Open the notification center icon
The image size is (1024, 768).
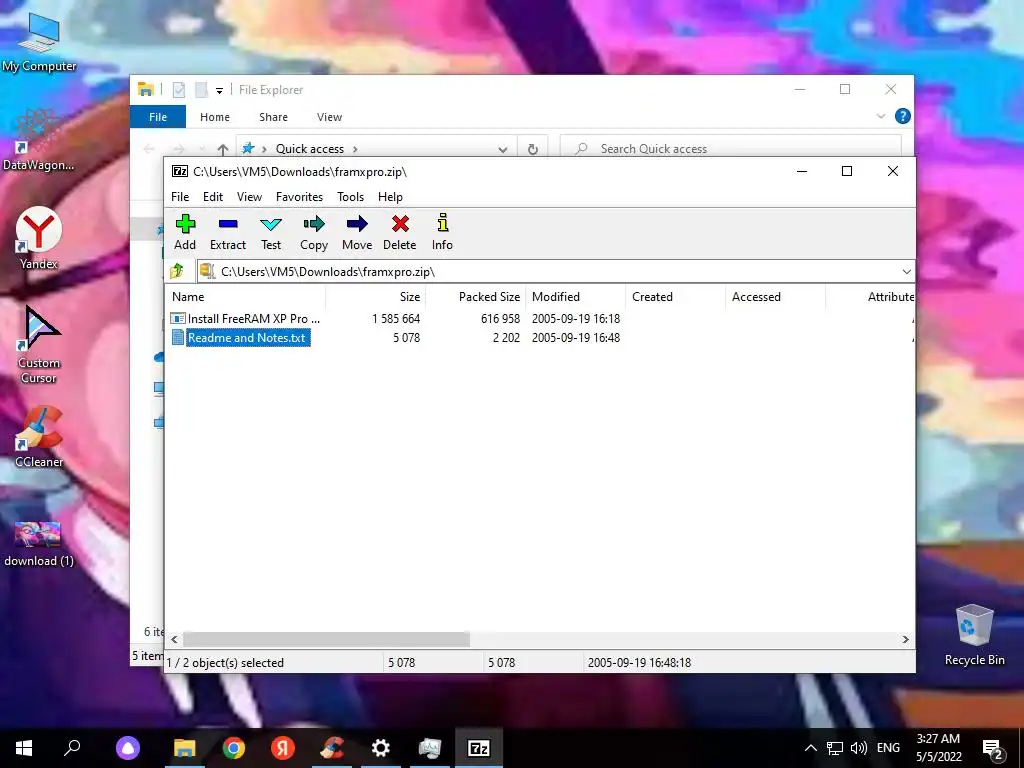pos(993,748)
